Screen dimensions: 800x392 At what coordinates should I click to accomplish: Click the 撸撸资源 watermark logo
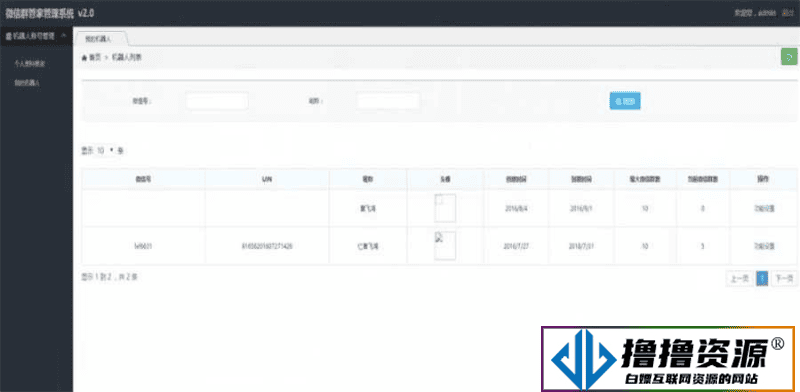point(668,359)
